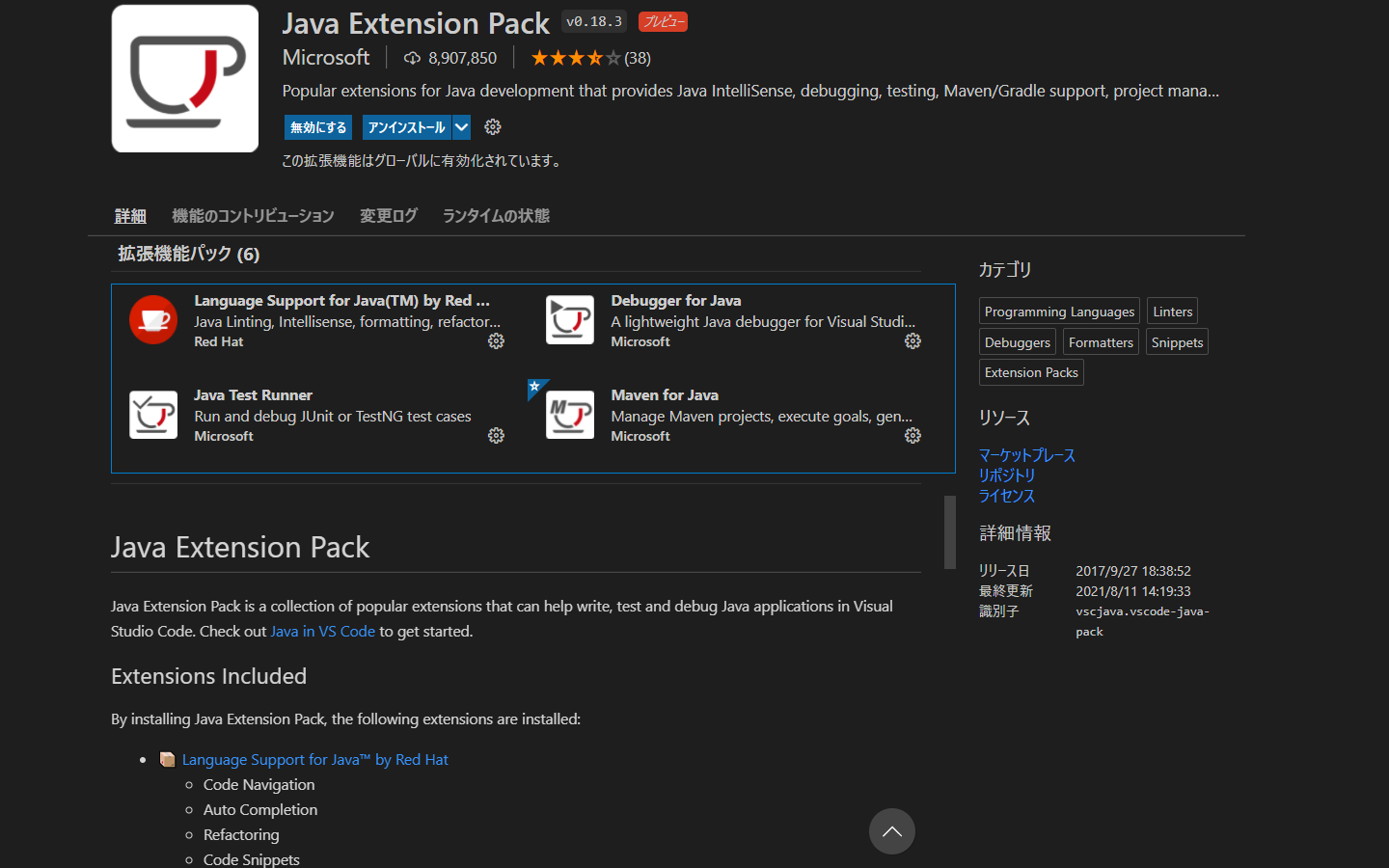
Task: Click the Red Hat publisher label
Action: tap(219, 341)
